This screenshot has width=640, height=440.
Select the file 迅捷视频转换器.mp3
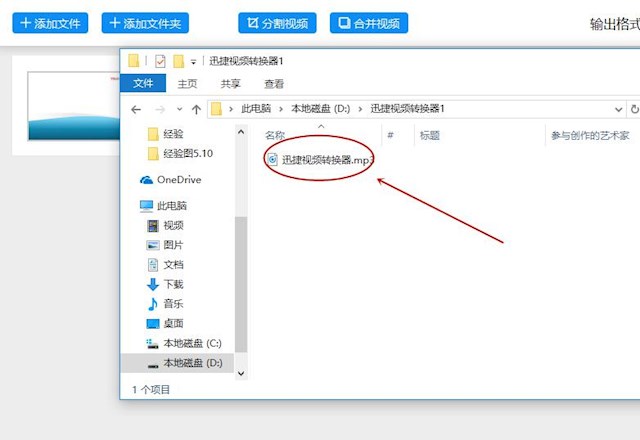point(320,160)
